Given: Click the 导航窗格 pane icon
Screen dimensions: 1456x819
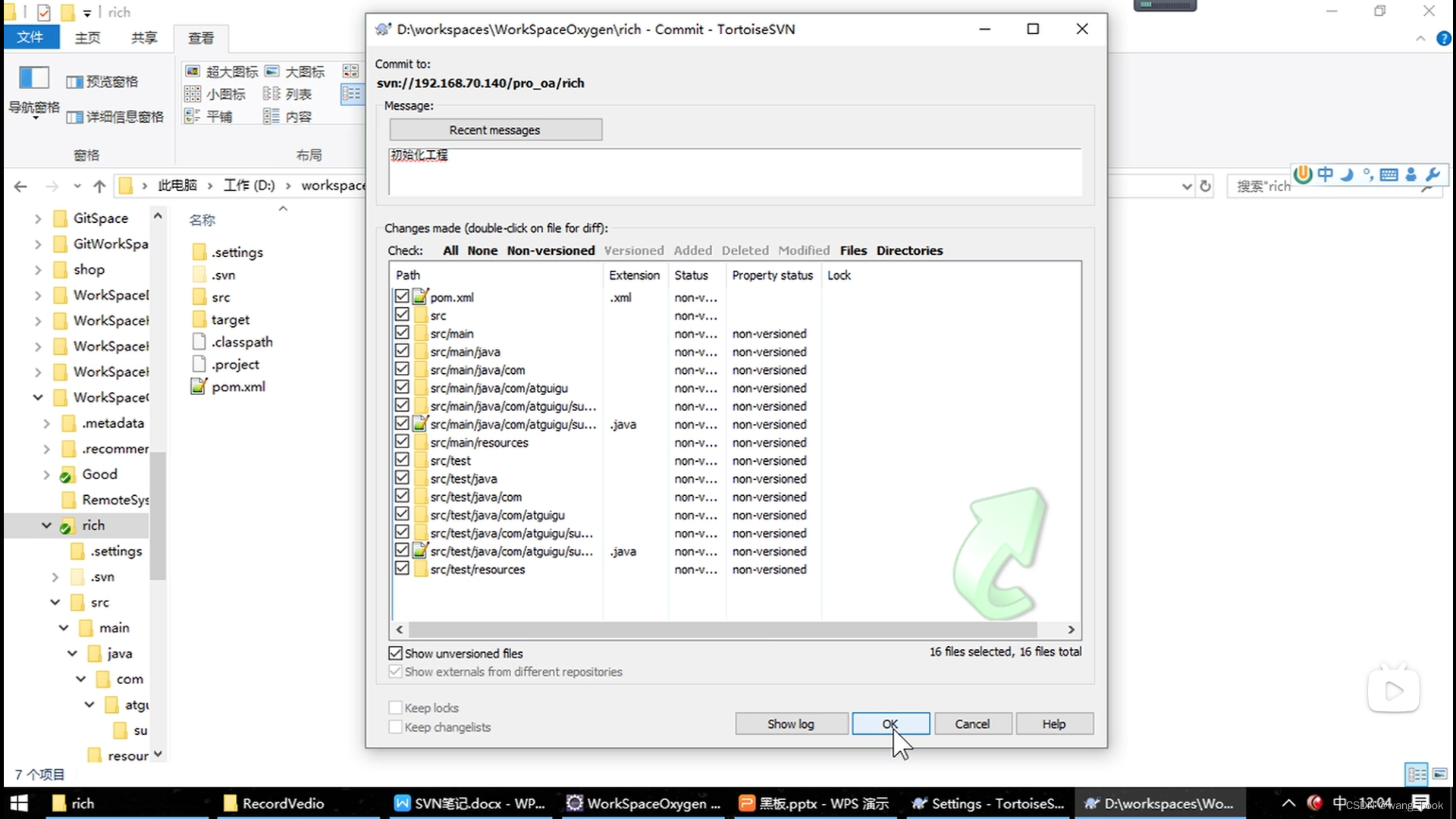Looking at the screenshot, I should (x=34, y=91).
